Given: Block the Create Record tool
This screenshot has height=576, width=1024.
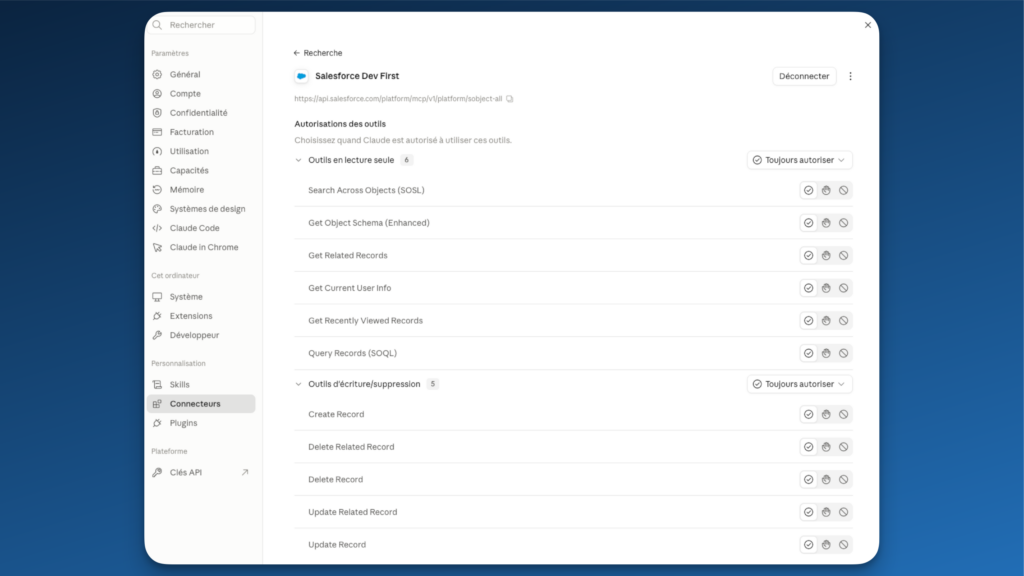Looking at the screenshot, I should 844,414.
